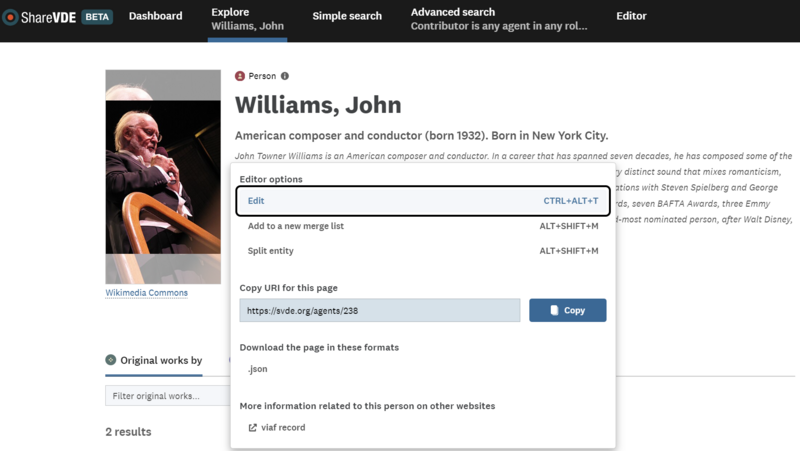
Task: Click the external link icon by viaf record
Action: pos(252,428)
